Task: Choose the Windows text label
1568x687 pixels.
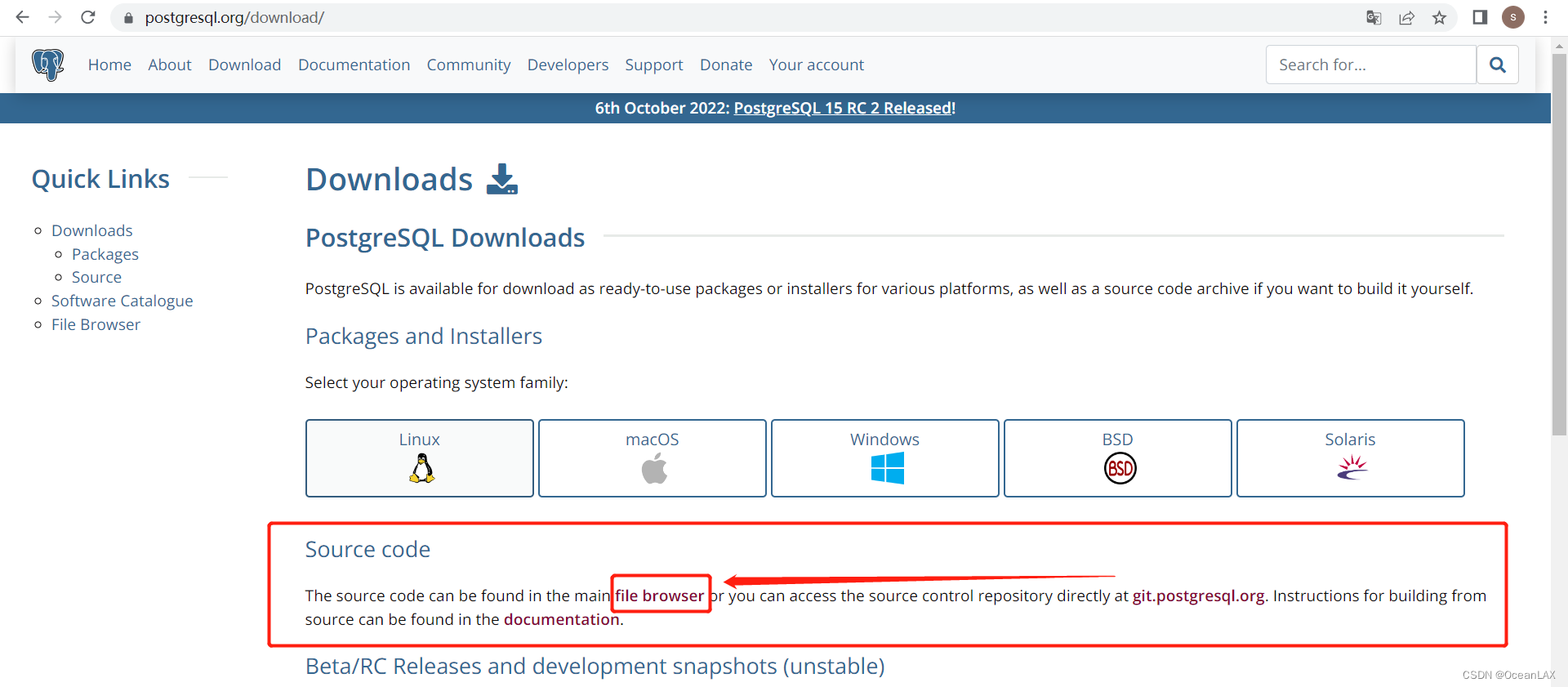Action: click(884, 439)
